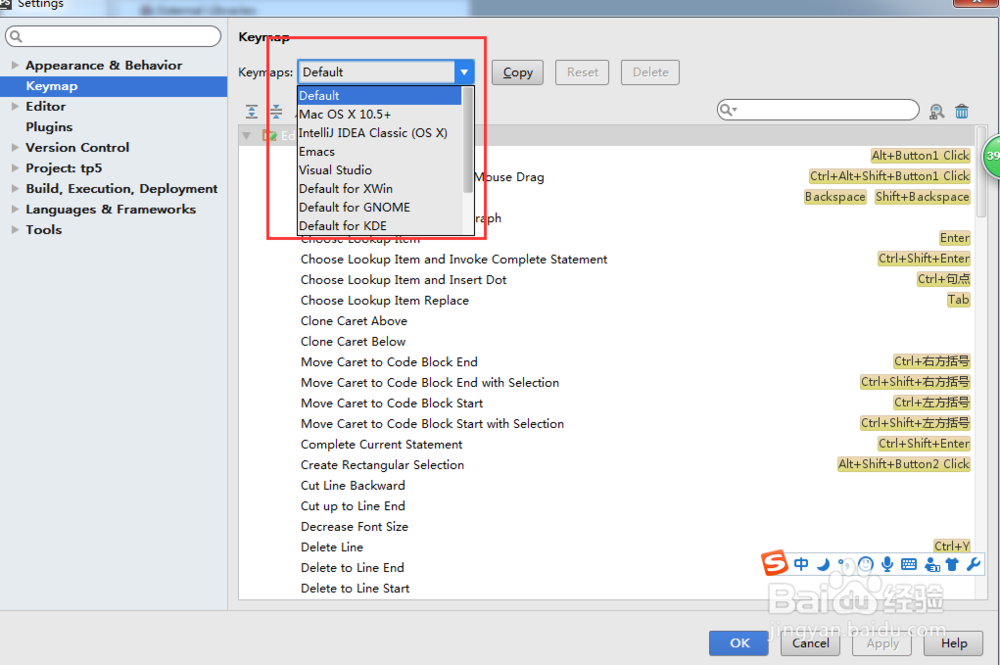Click the Expand All icon above the action tree
Viewport: 1000px width, 665px height.
pyautogui.click(x=252, y=112)
